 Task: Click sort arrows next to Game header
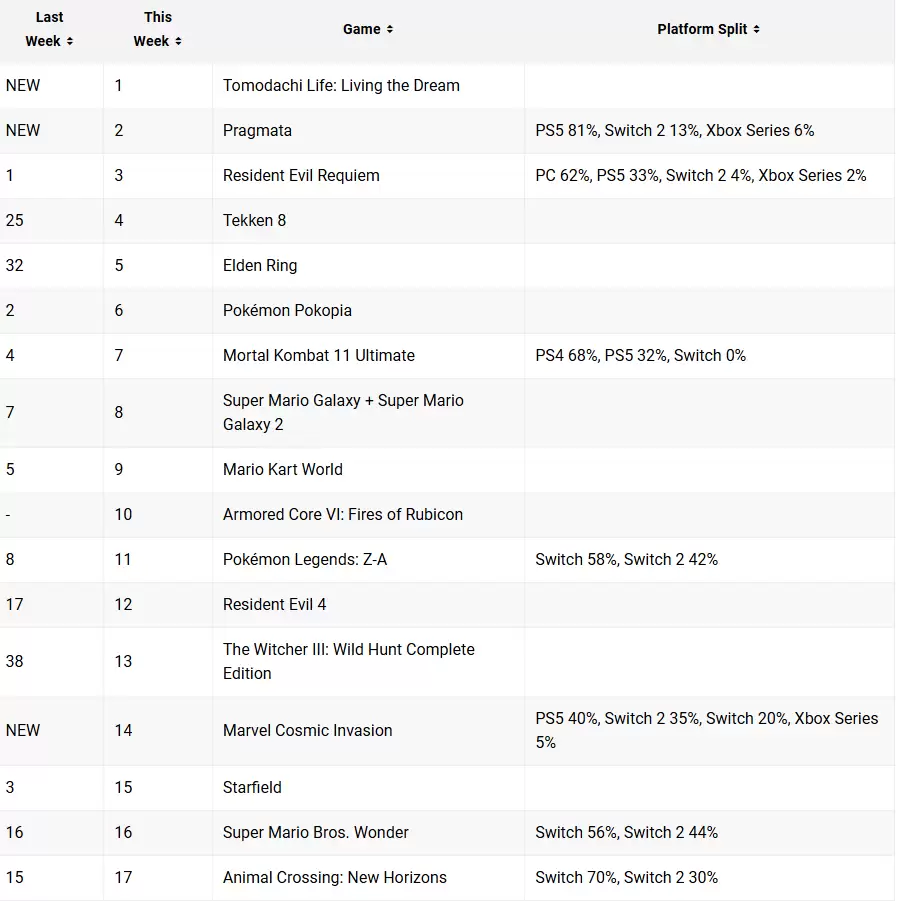coord(389,30)
